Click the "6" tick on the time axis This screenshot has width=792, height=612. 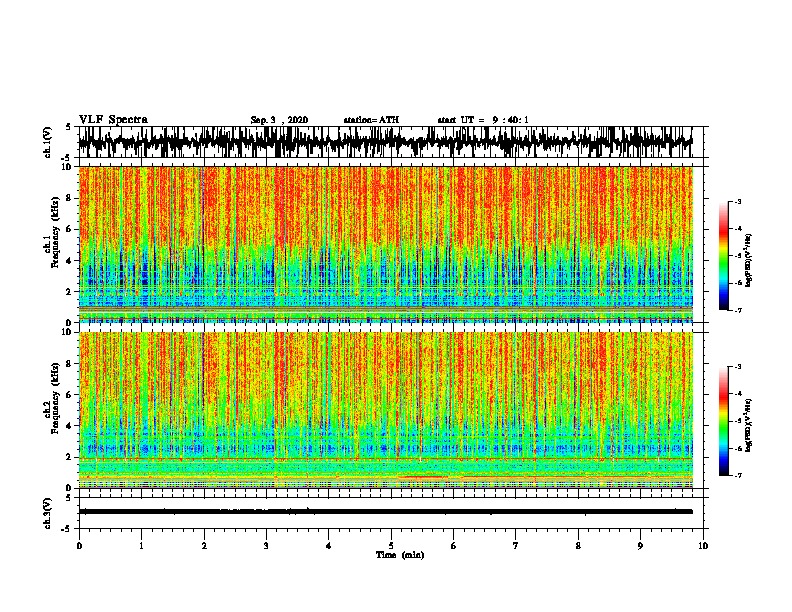453,546
